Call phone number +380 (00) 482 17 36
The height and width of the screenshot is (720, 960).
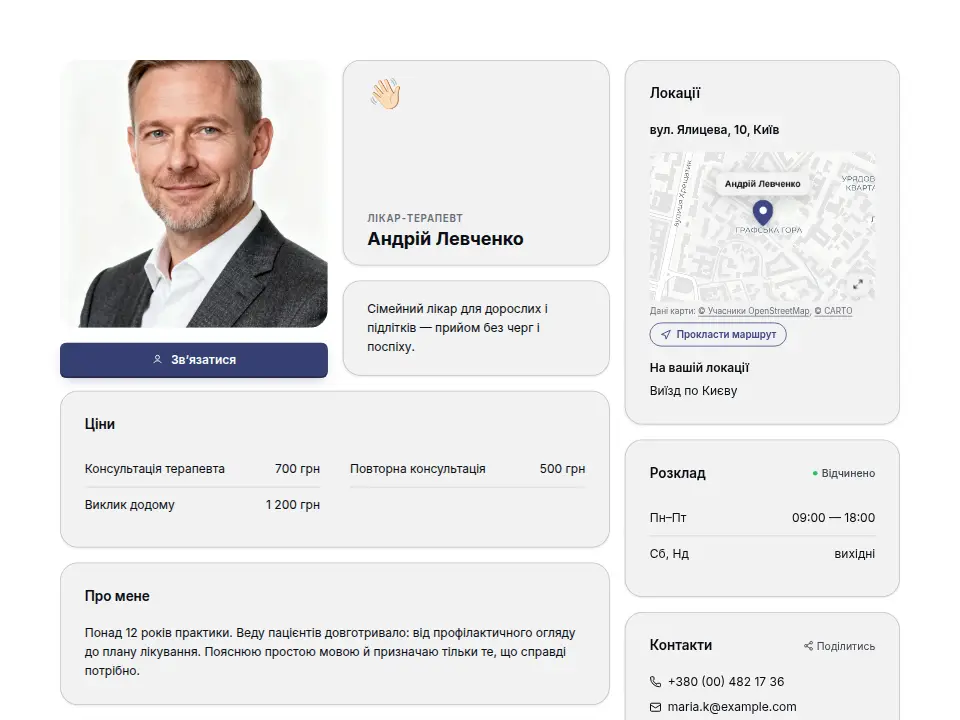click(726, 681)
